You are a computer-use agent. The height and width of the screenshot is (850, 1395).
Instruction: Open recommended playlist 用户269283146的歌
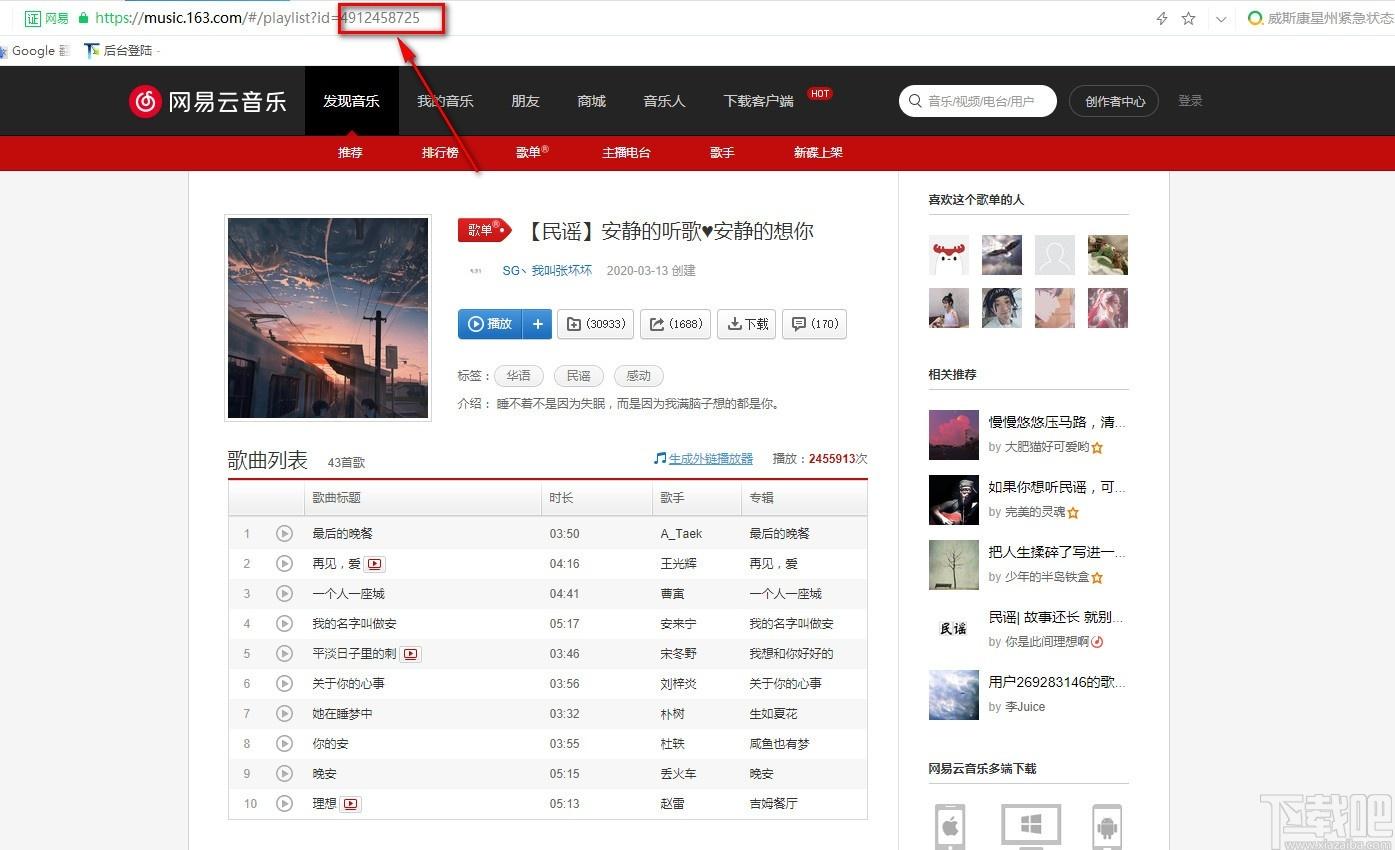pos(1057,682)
